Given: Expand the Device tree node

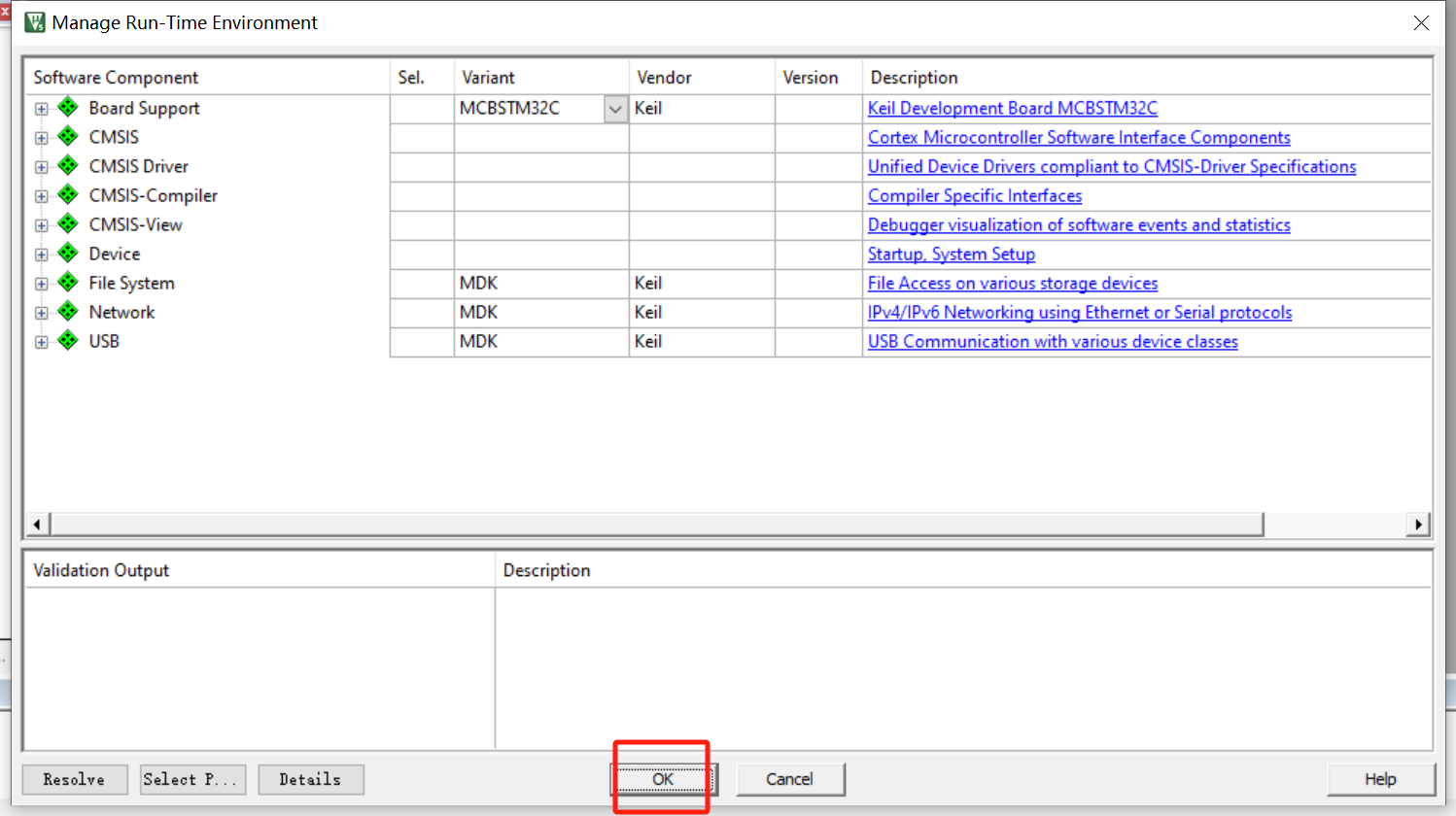Looking at the screenshot, I should [x=41, y=255].
